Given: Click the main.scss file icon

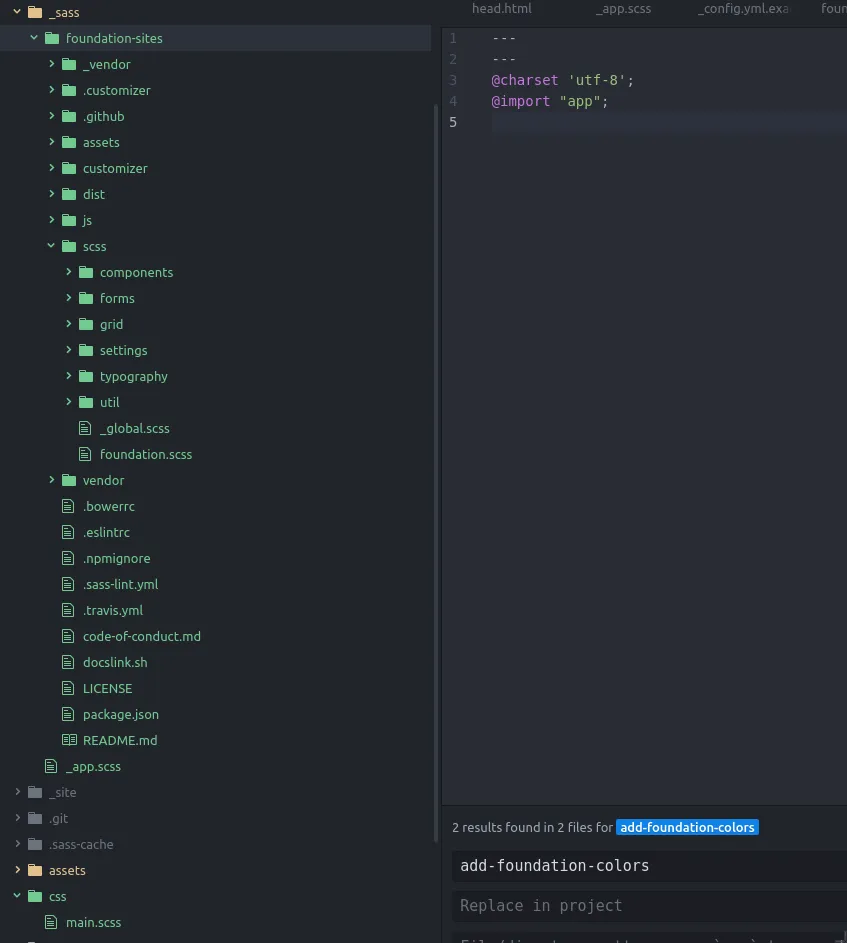Looking at the screenshot, I should [52, 922].
